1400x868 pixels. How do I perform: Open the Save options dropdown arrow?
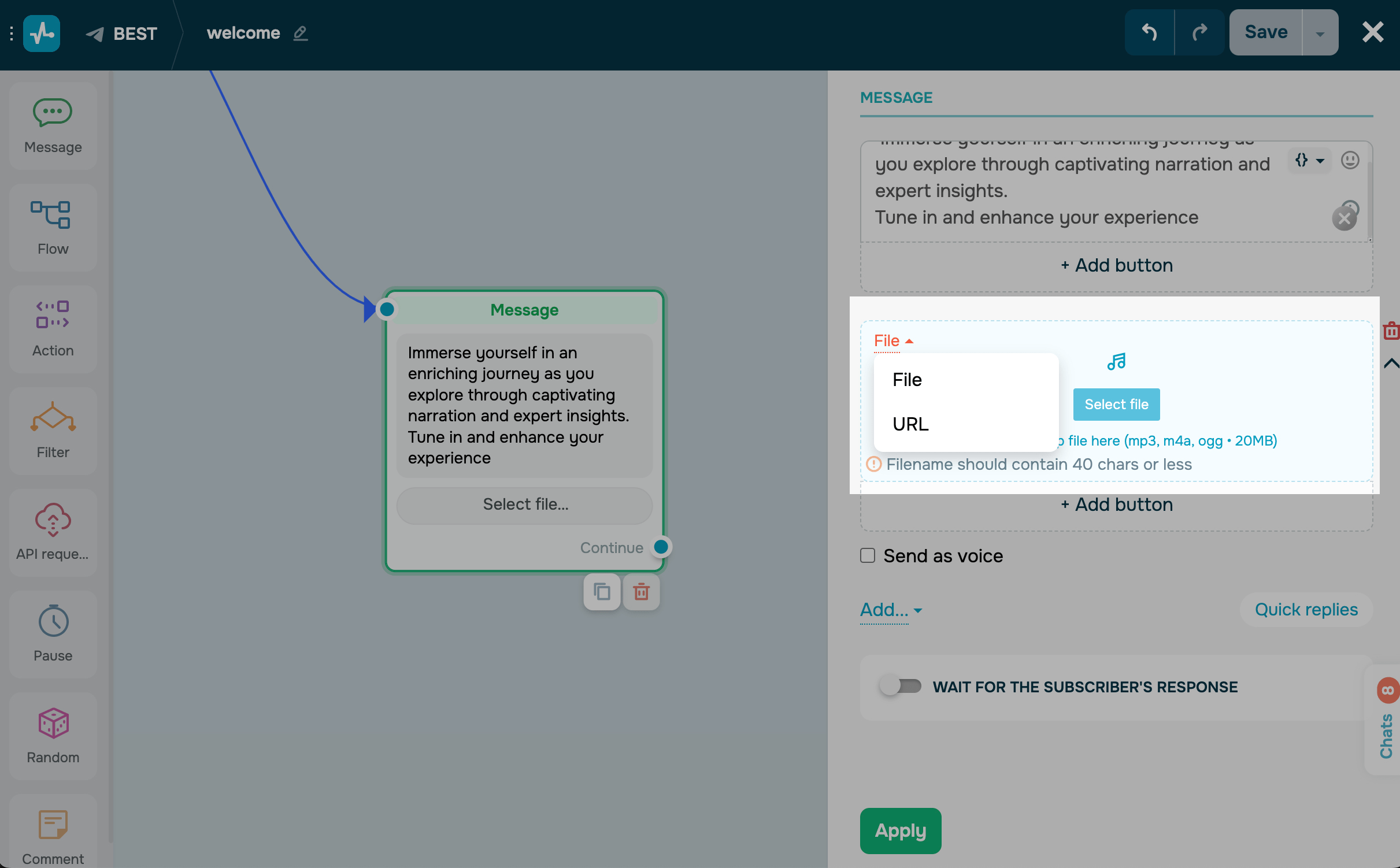tap(1320, 33)
